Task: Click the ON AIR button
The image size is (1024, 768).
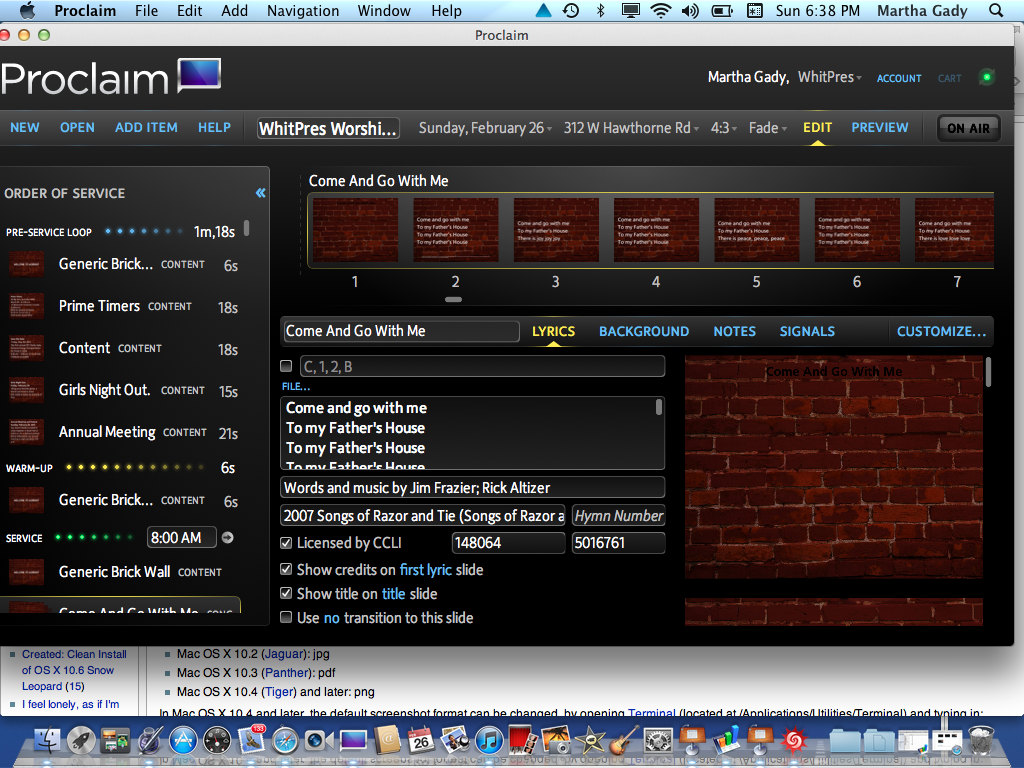Action: pos(968,128)
